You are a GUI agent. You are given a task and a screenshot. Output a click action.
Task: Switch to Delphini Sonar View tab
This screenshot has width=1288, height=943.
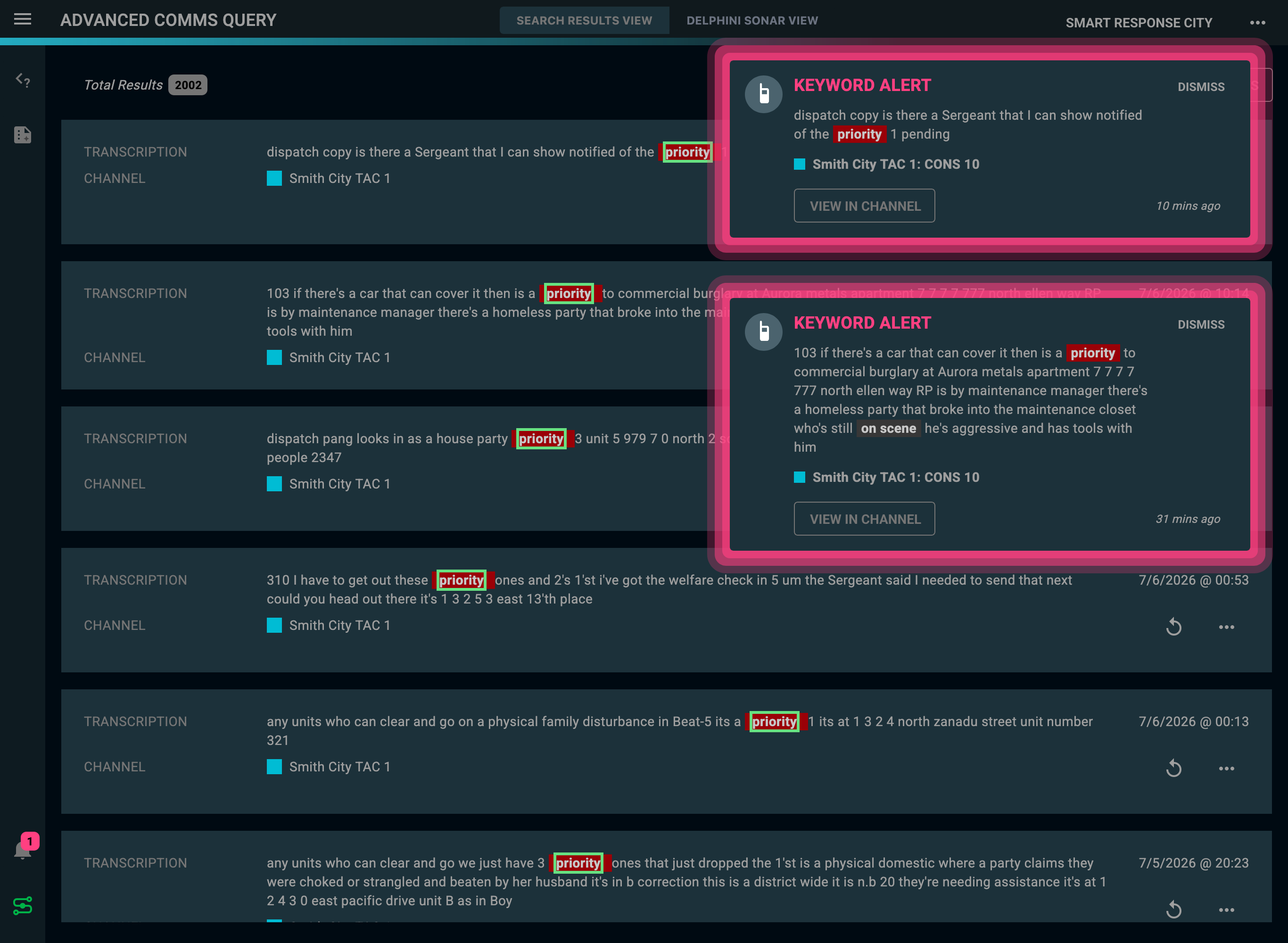[x=752, y=21]
